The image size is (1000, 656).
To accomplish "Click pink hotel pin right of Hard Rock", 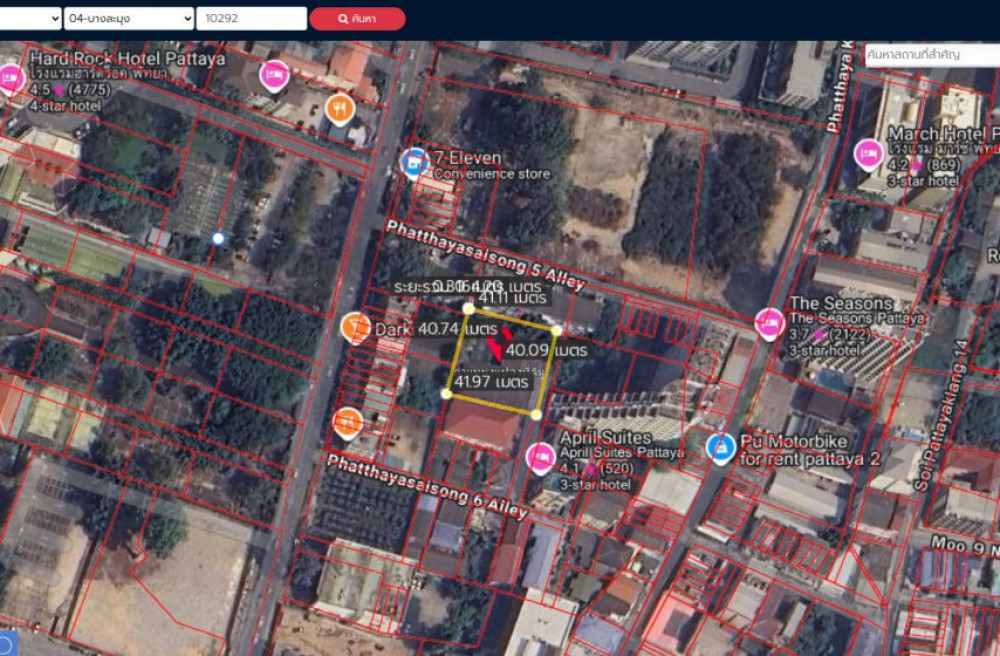I will coord(273,74).
